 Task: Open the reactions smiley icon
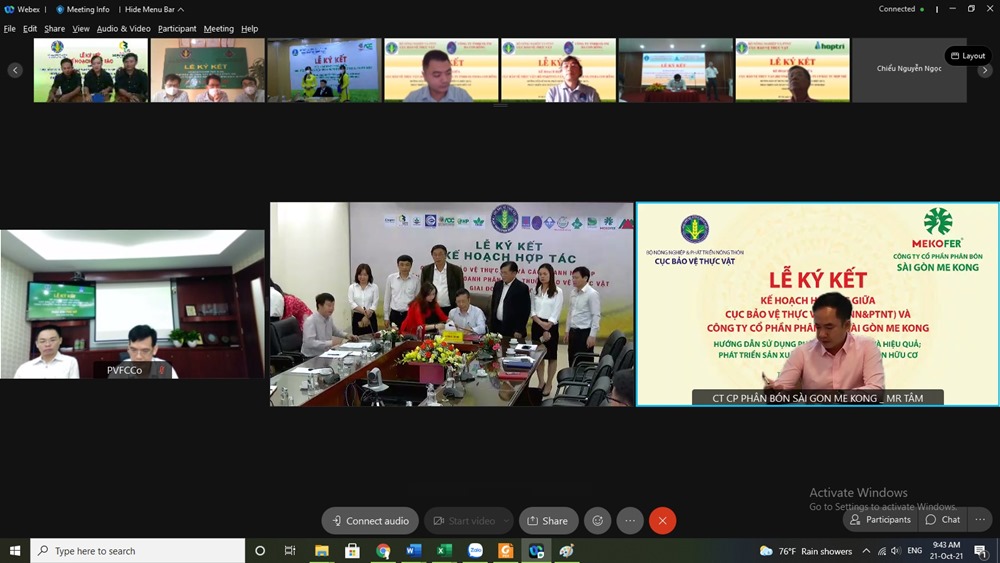598,521
